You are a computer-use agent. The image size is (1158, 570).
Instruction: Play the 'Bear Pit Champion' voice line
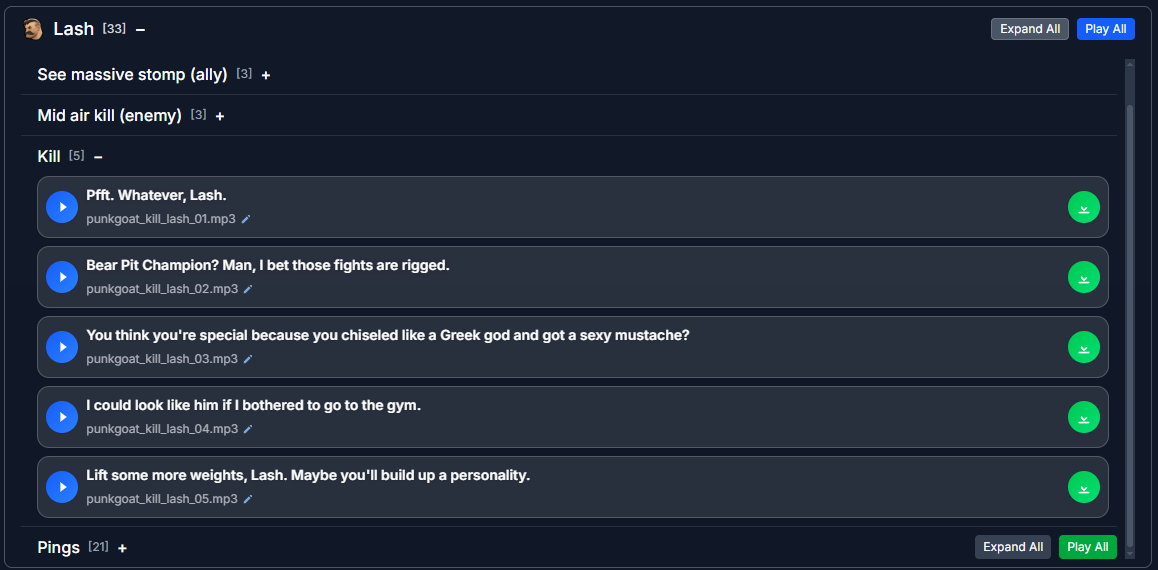tap(62, 277)
